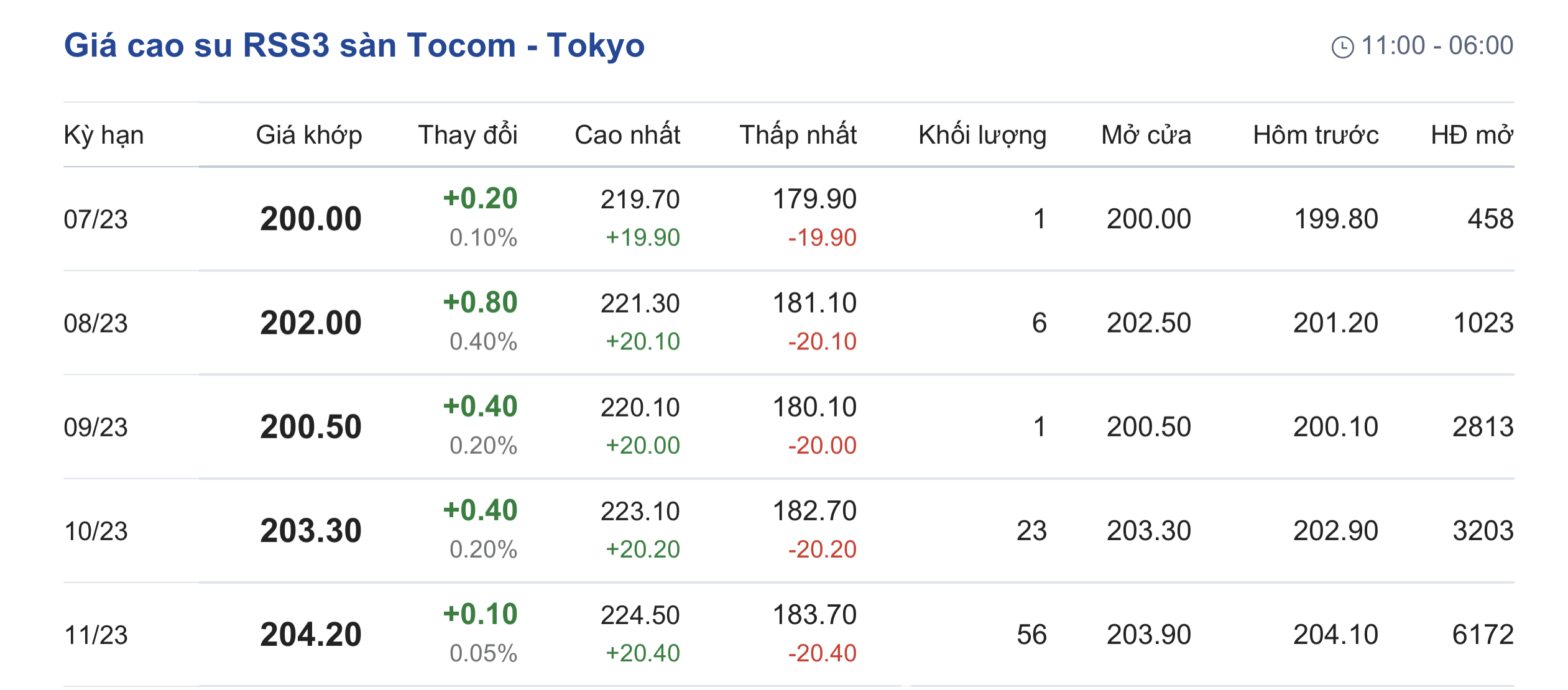Screen dimensions: 1568x690
Task: Click the Cao nhất column header
Action: click(x=627, y=135)
